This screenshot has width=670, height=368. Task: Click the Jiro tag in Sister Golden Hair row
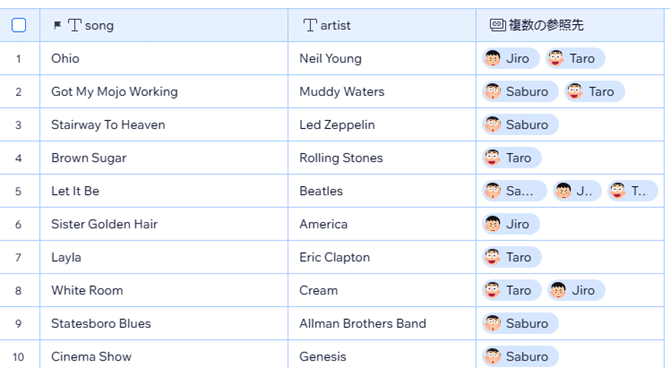[511, 224]
